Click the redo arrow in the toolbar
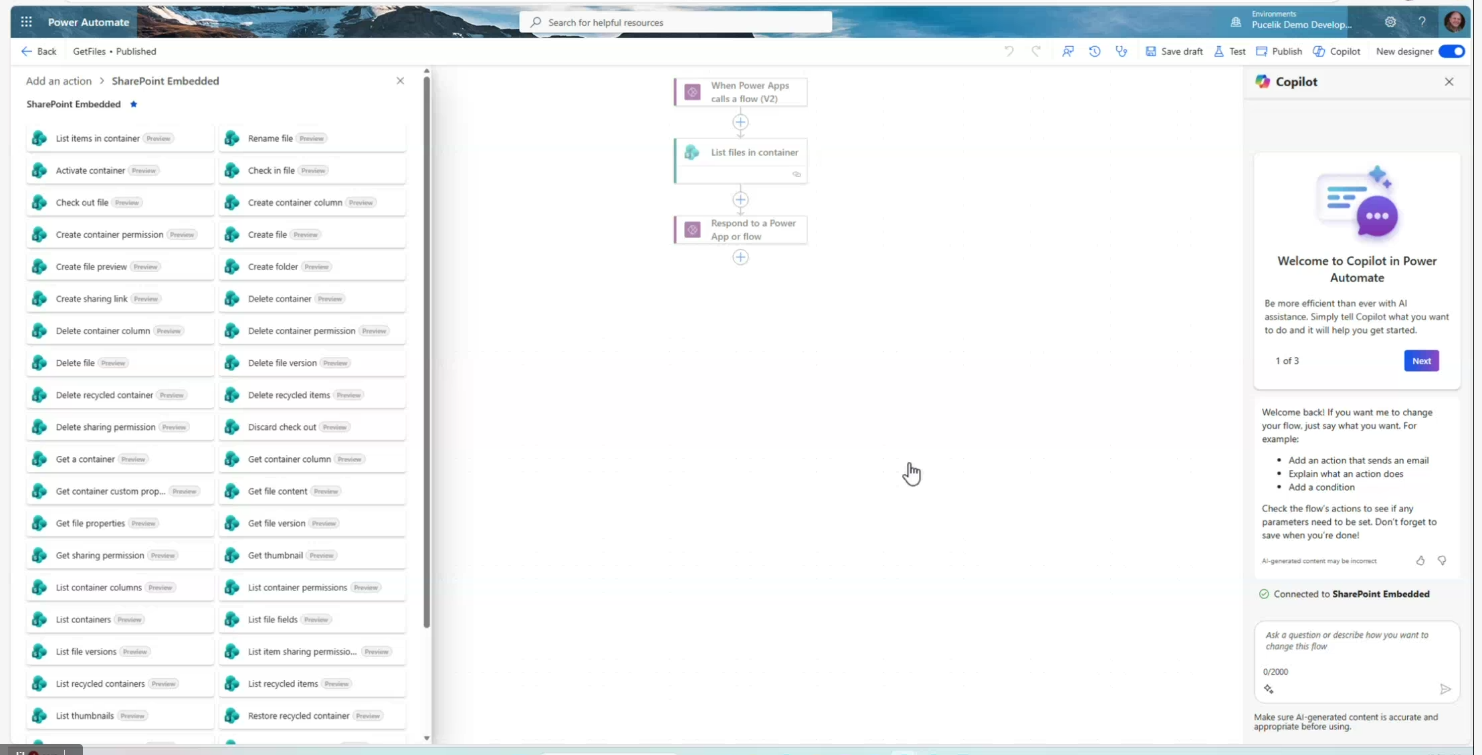Screen dimensions: 1482x755 (x=1036, y=51)
